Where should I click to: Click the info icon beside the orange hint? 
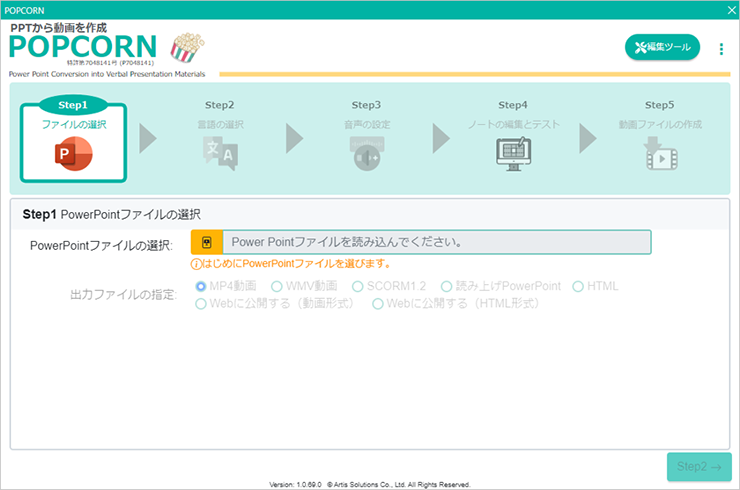click(196, 264)
